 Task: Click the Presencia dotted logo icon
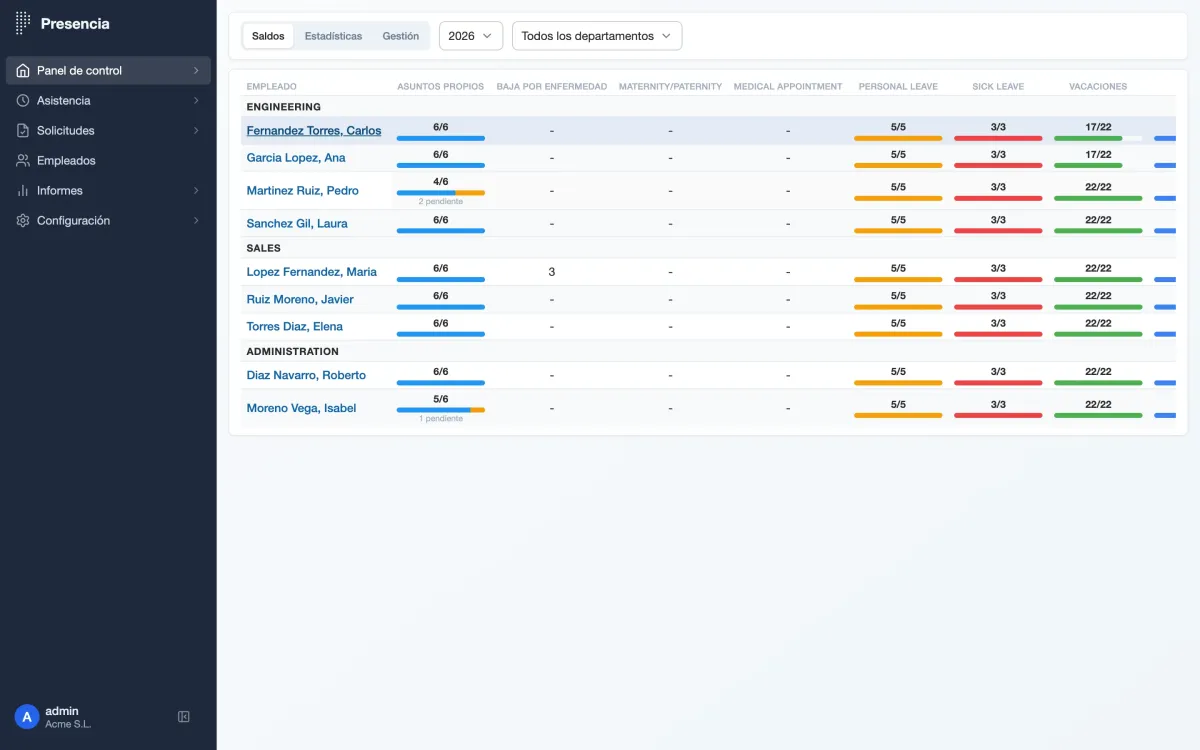pos(23,24)
